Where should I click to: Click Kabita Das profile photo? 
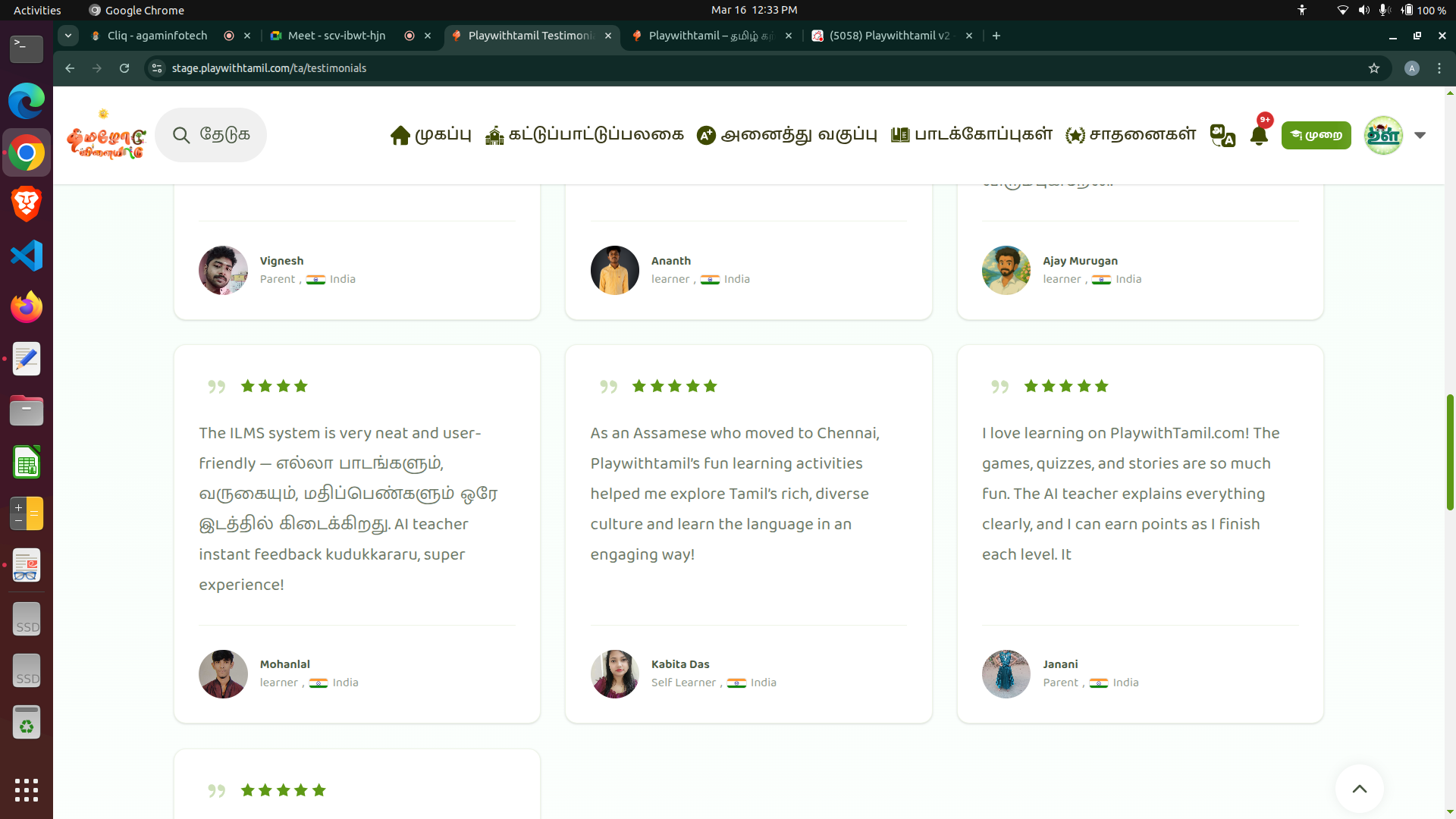[x=614, y=673]
